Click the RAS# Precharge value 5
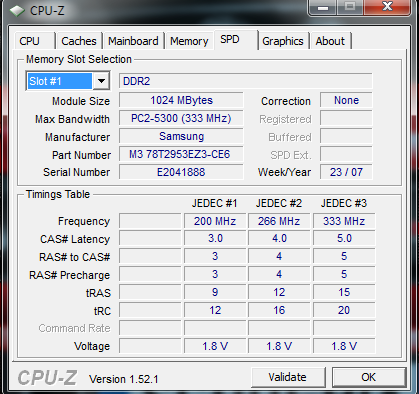419x394 pixels. (344, 274)
